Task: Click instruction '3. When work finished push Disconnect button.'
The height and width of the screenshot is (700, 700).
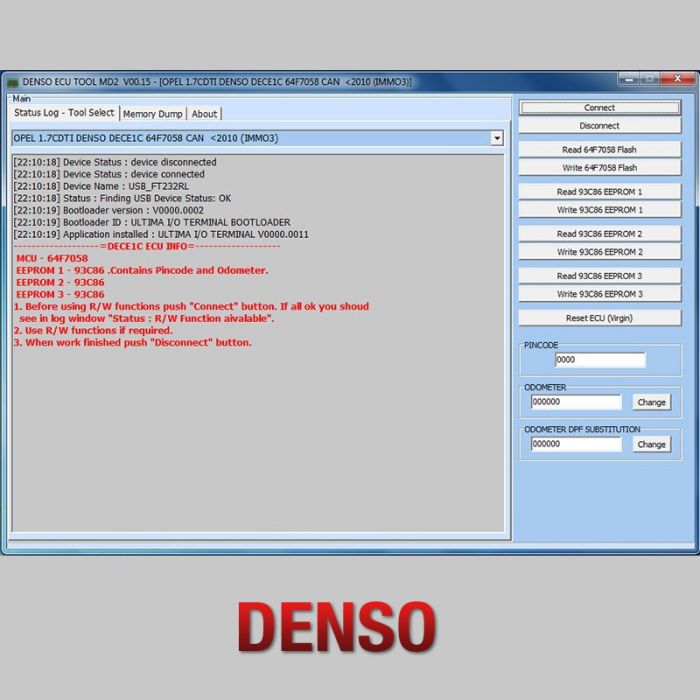Action: point(133,343)
